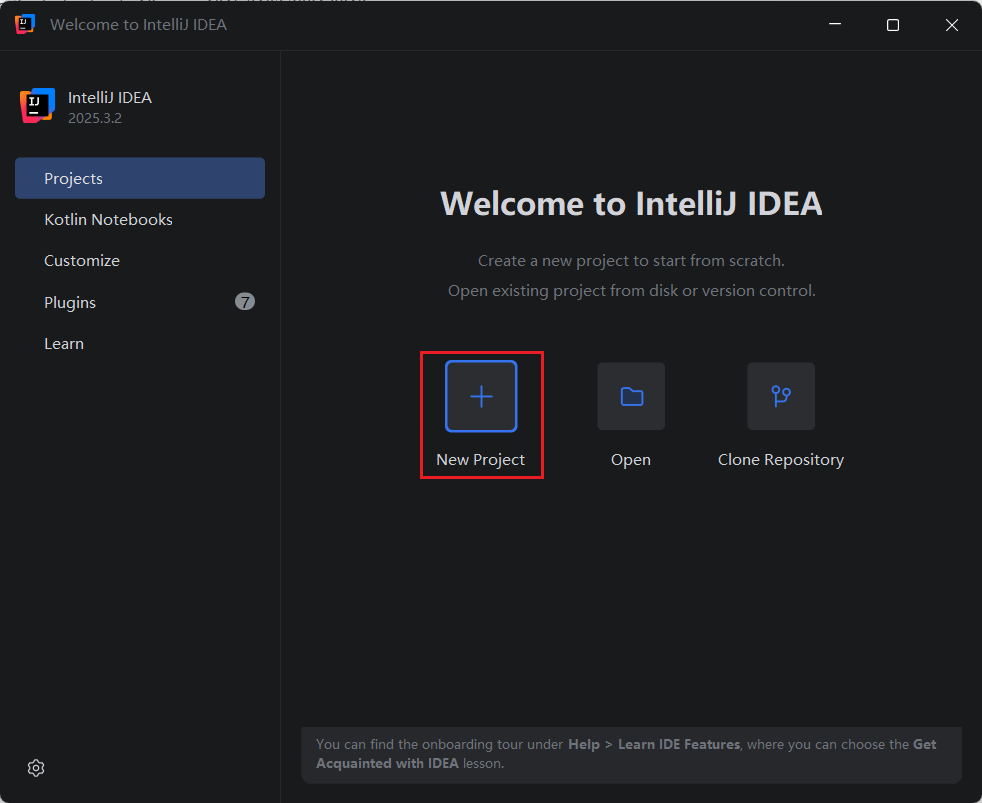Screen dimensions: 982x803
Task: Click the Clone Repository branch icon
Action: (781, 396)
